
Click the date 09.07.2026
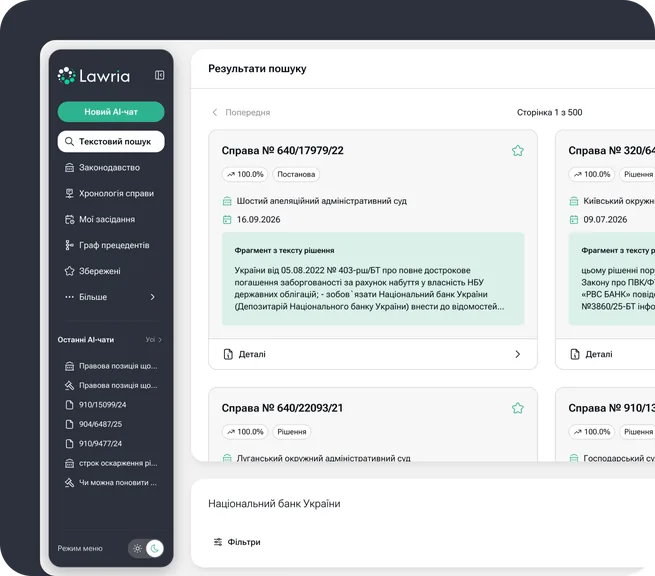point(605,220)
